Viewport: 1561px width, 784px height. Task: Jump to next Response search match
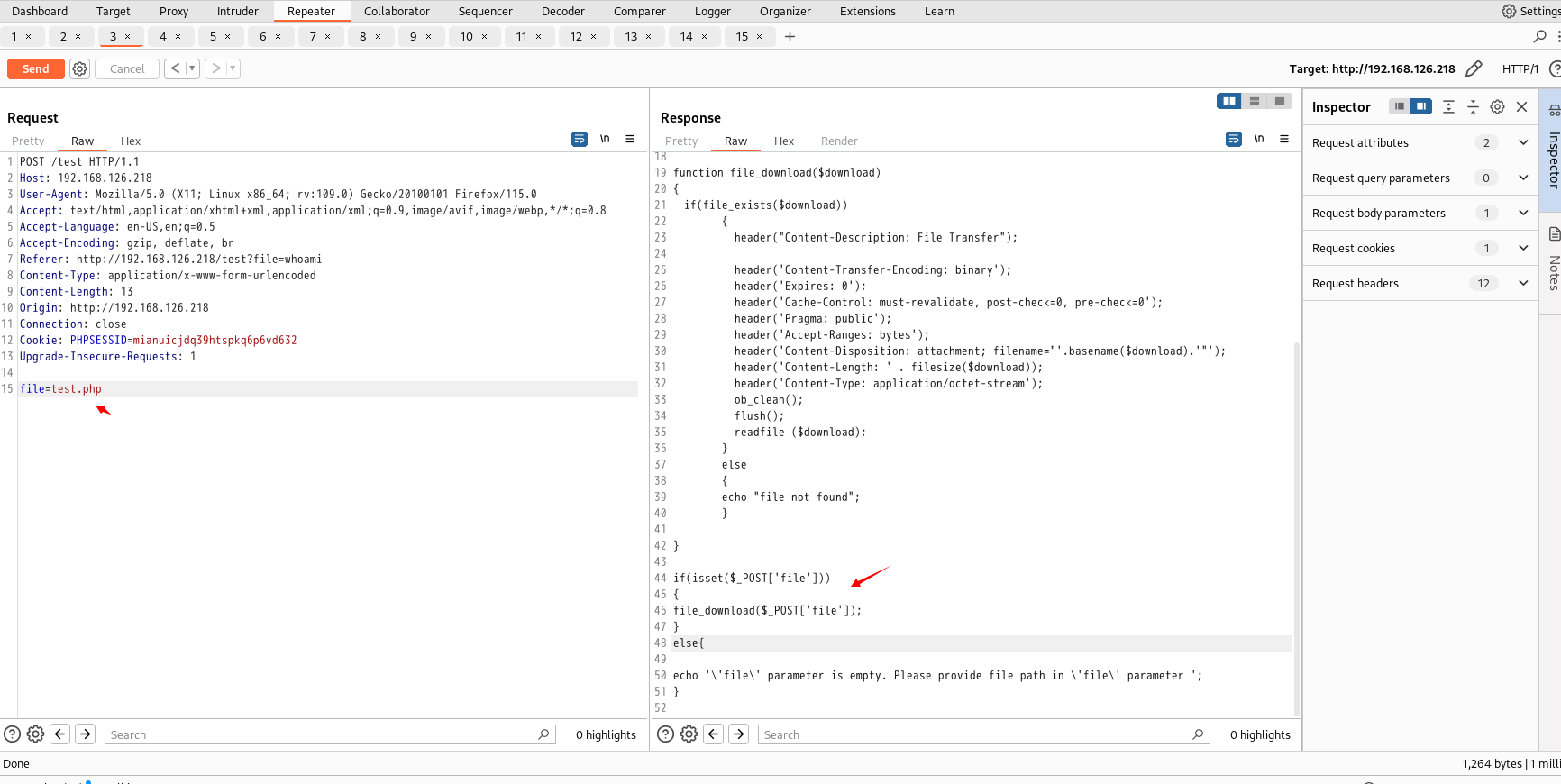(x=739, y=734)
